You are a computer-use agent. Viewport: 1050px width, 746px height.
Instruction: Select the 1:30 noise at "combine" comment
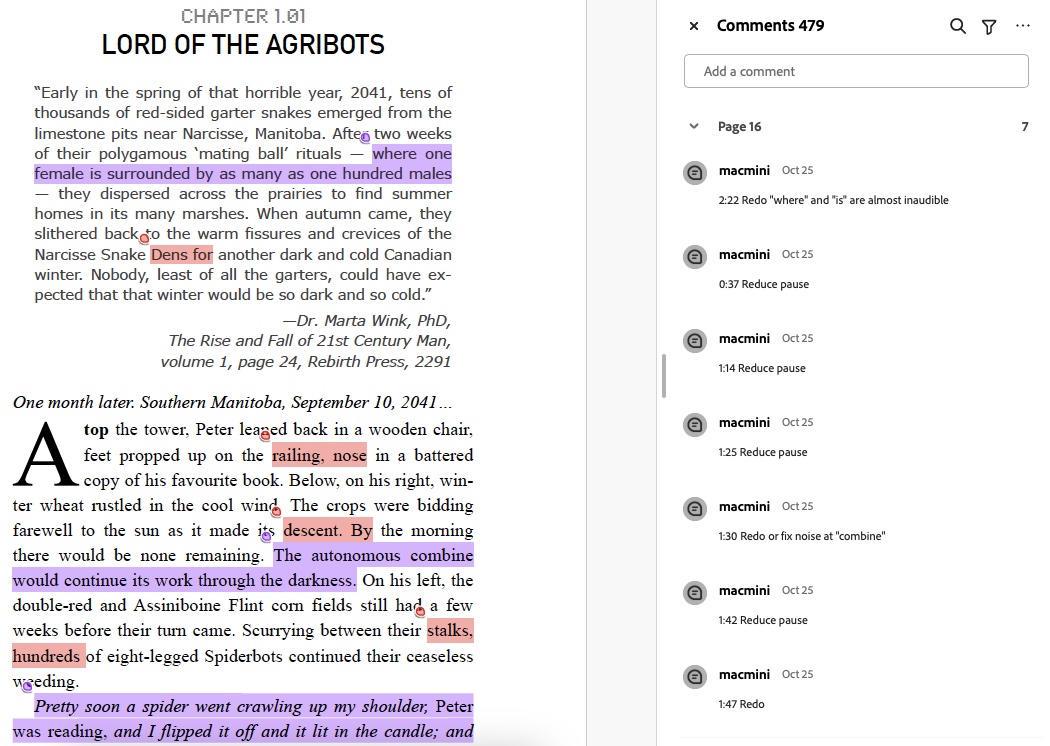(802, 536)
